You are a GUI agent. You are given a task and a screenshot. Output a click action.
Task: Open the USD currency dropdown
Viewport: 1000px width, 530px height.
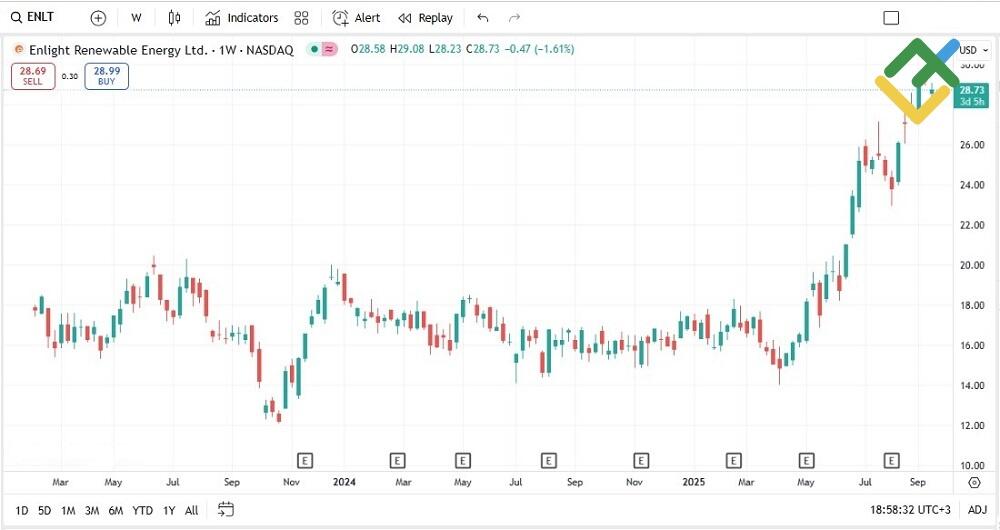point(974,50)
